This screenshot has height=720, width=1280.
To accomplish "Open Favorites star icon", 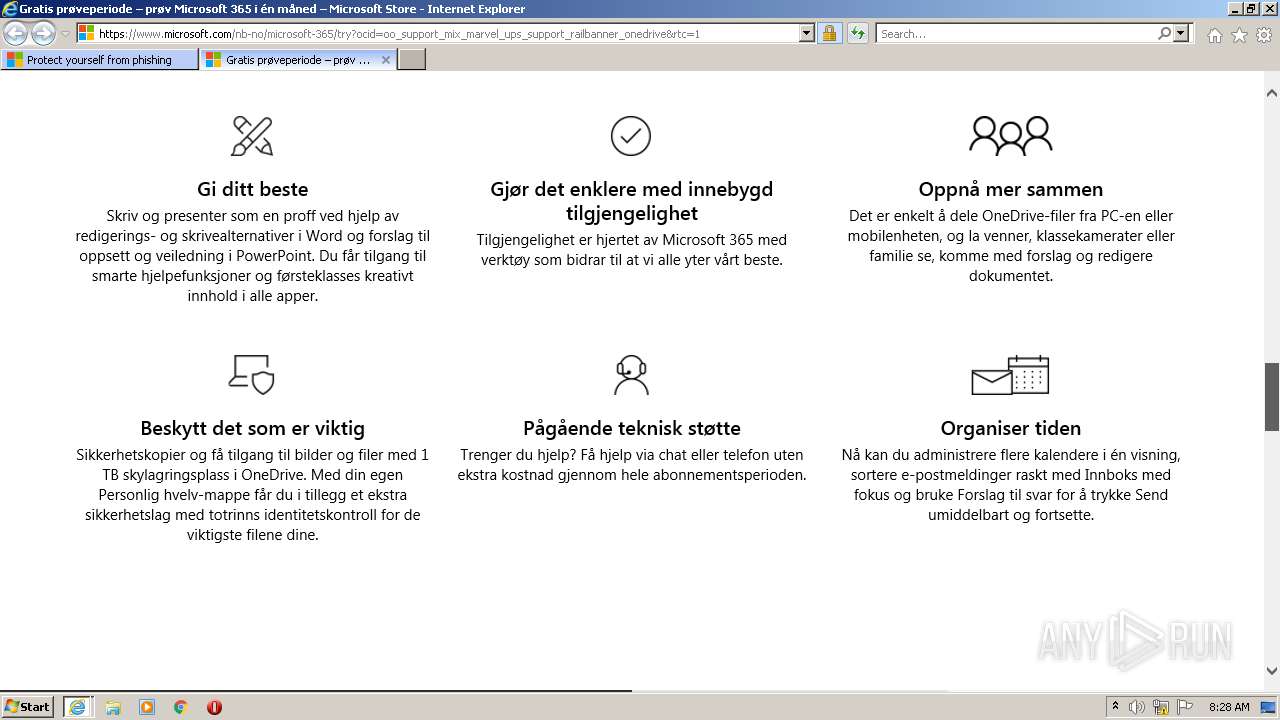I will pyautogui.click(x=1239, y=35).
